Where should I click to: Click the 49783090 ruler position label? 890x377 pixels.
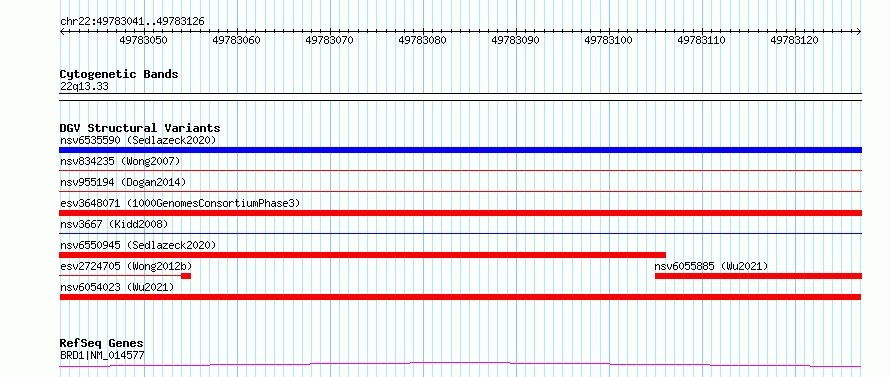(x=515, y=40)
